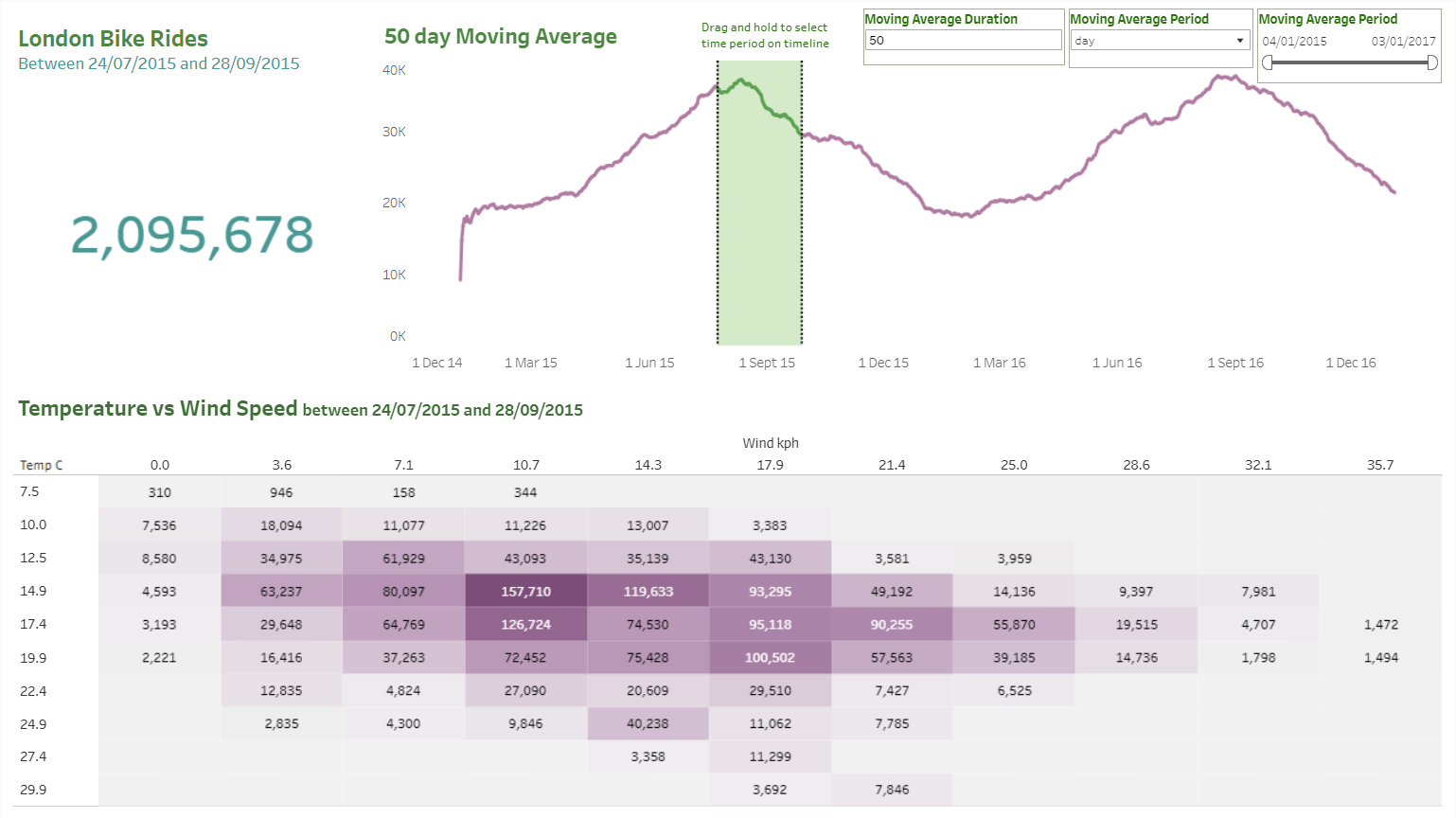
Task: Select heatmap cell 49,192
Action: pos(892,591)
